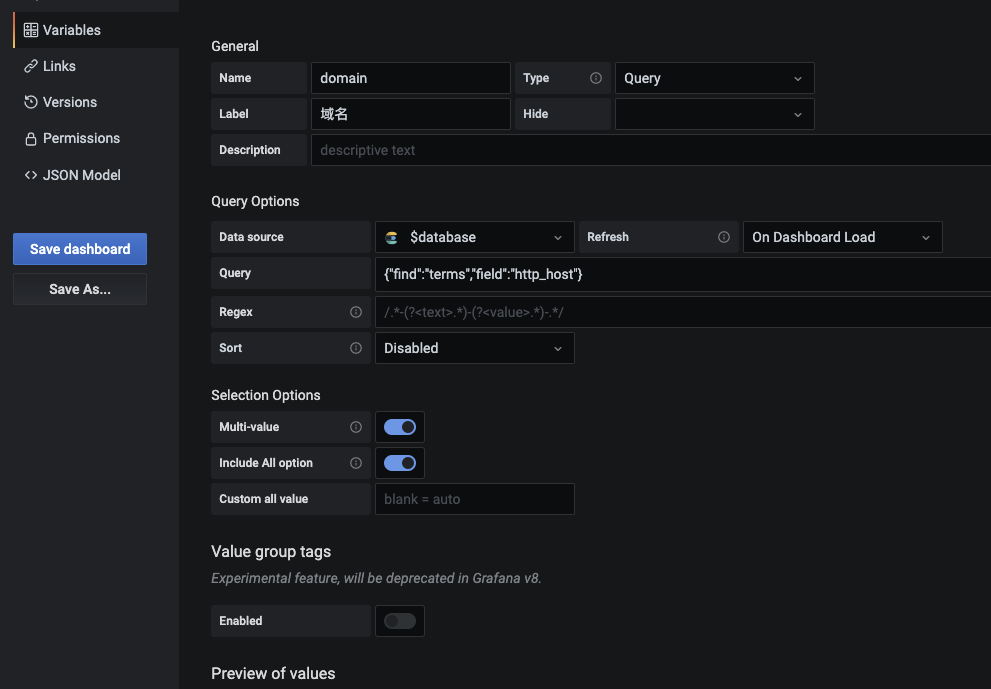Image resolution: width=991 pixels, height=689 pixels.
Task: Click the Save dashboard button
Action: click(x=79, y=248)
